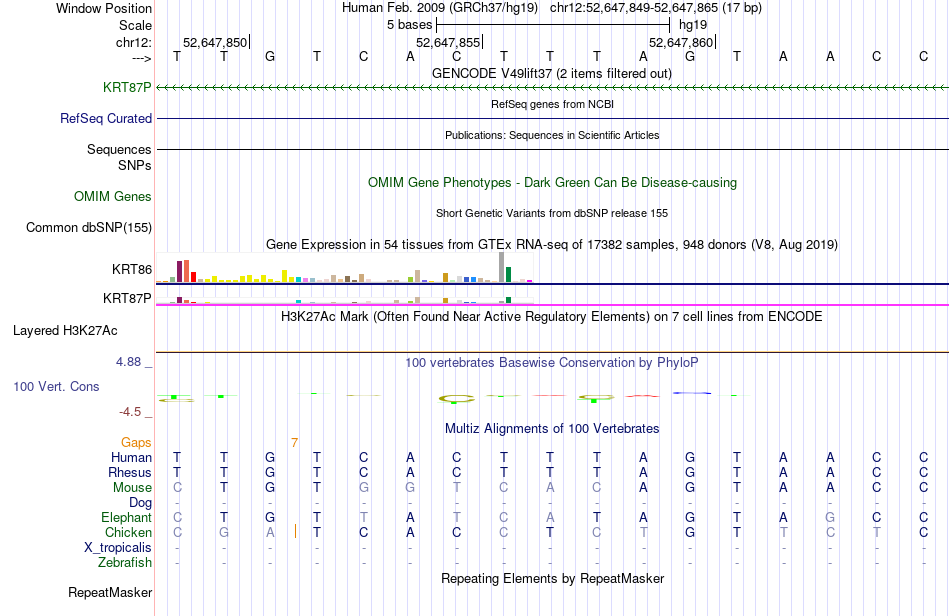Click the chr12:52,647,849-52,647,865 position text
This screenshot has width=950, height=616.
coord(656,8)
